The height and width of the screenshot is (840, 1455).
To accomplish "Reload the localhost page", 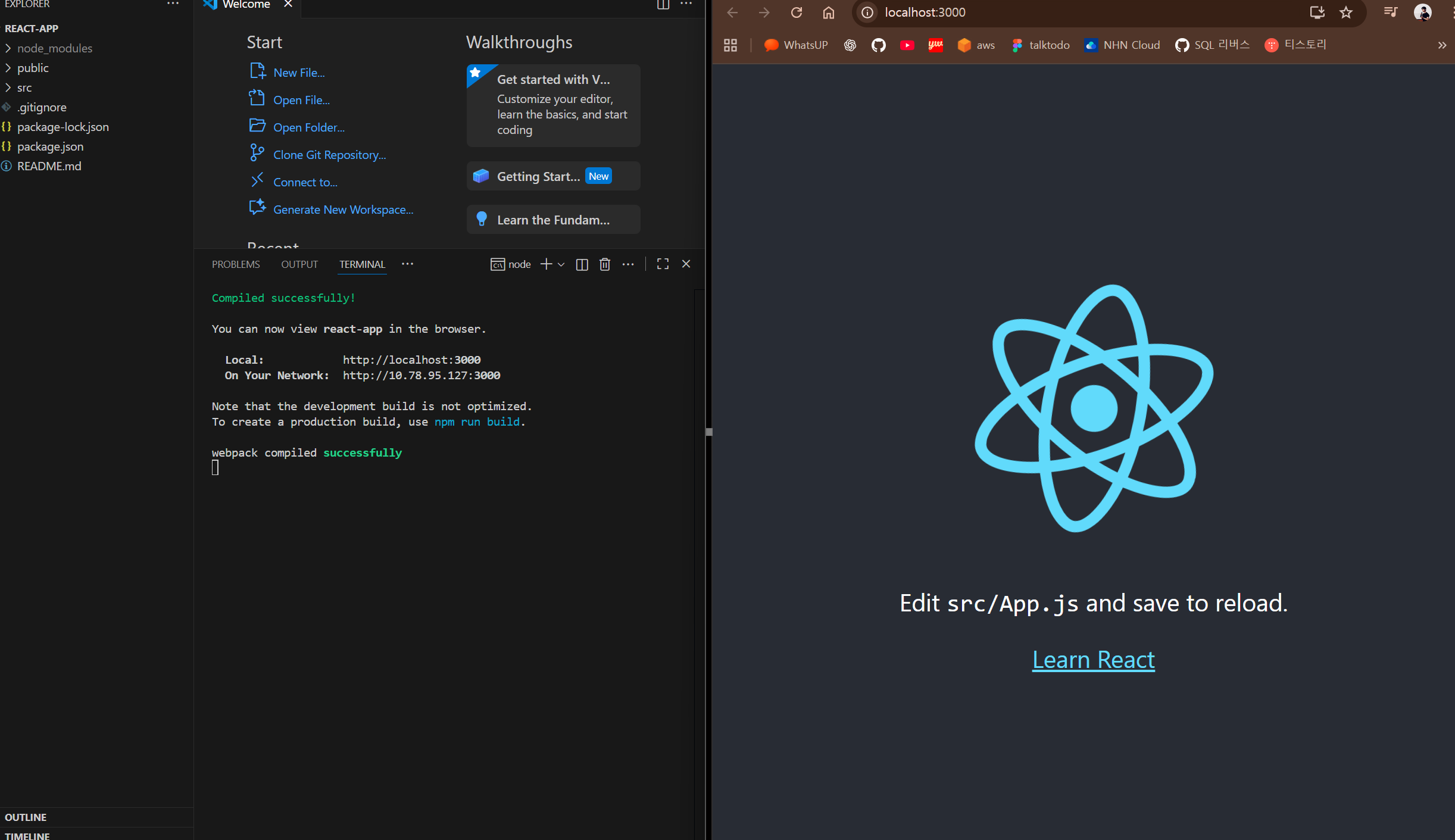I will coord(796,13).
